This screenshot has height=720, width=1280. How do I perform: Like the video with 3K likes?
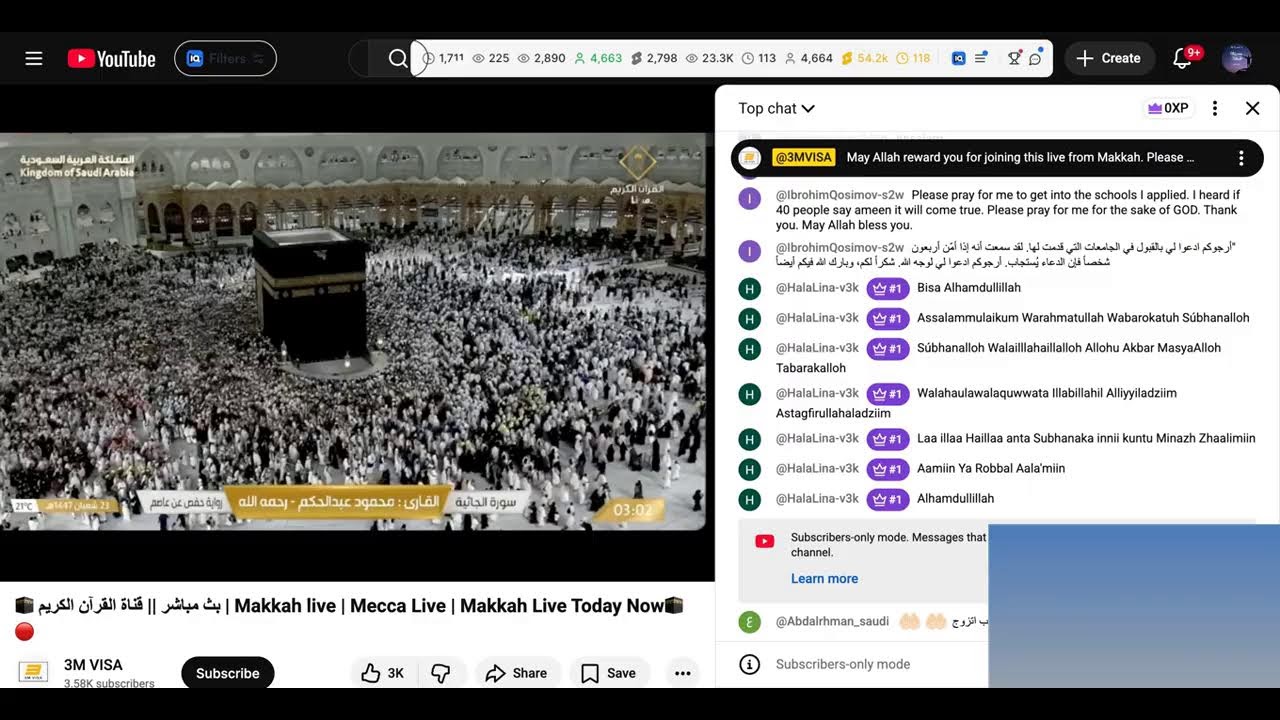382,673
